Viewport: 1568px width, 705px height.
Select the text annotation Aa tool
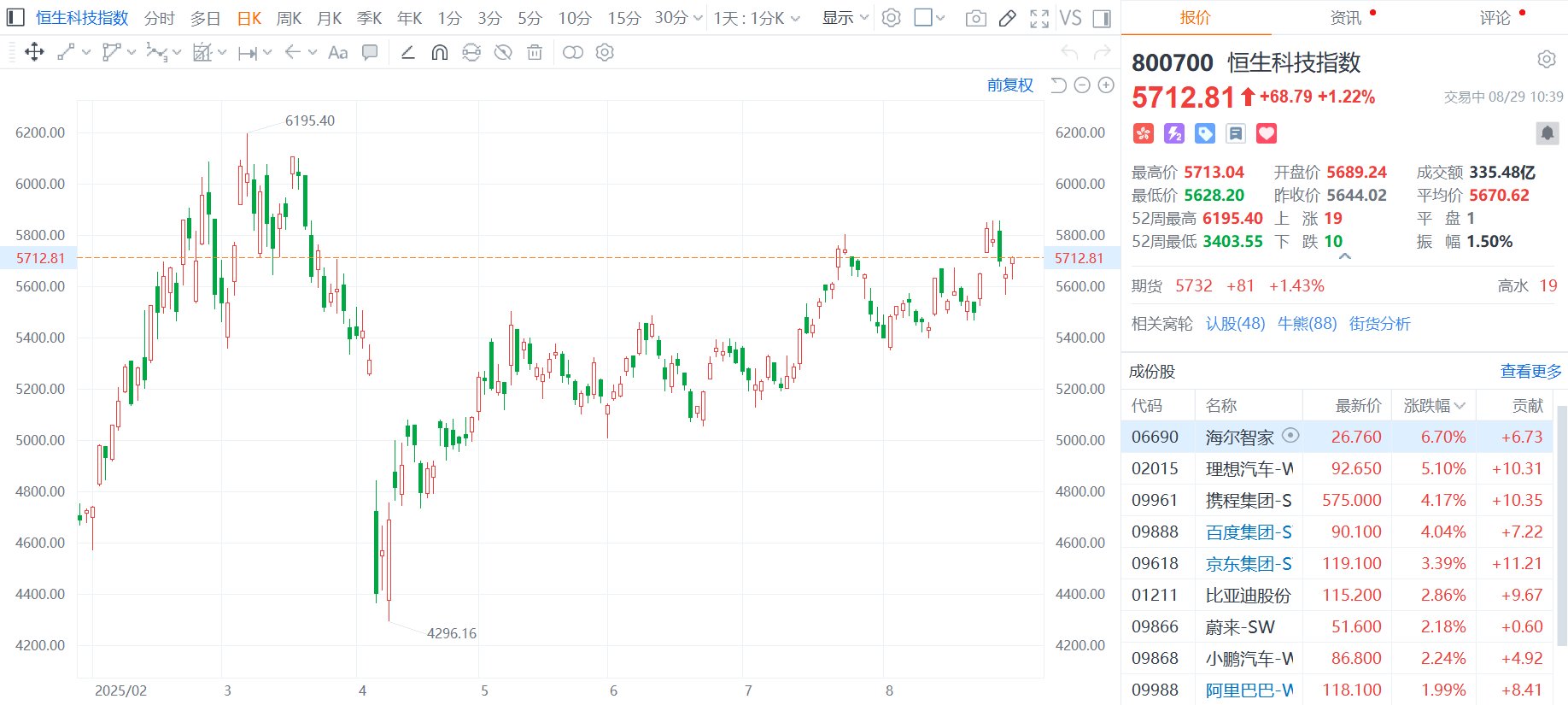coord(338,53)
